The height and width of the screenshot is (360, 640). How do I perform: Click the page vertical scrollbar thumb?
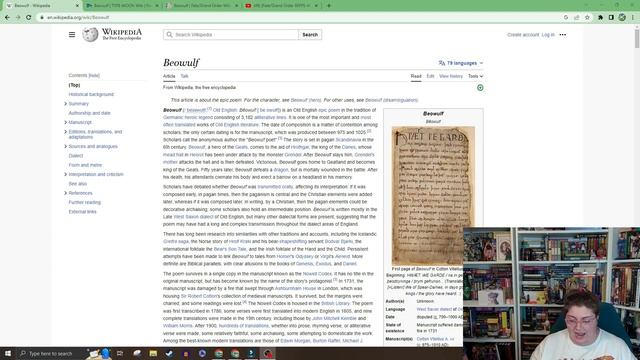point(637,38)
